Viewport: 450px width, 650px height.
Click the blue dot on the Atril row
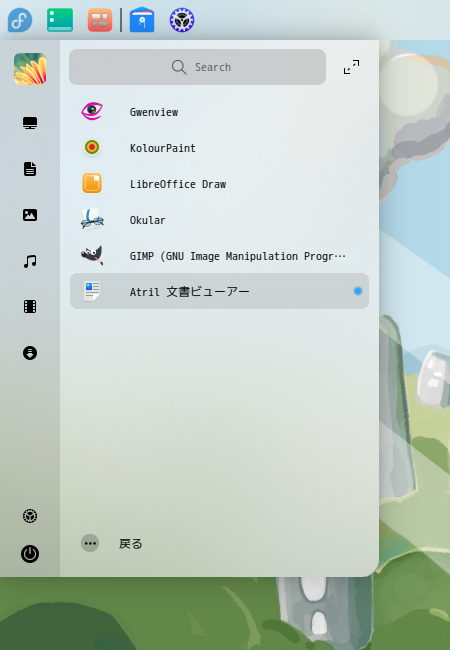[358, 291]
